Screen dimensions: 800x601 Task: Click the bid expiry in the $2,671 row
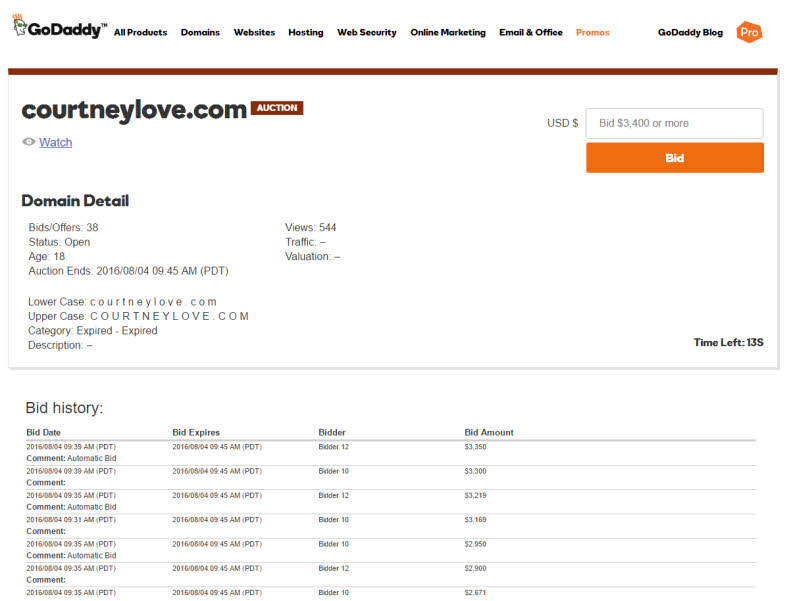[217, 592]
